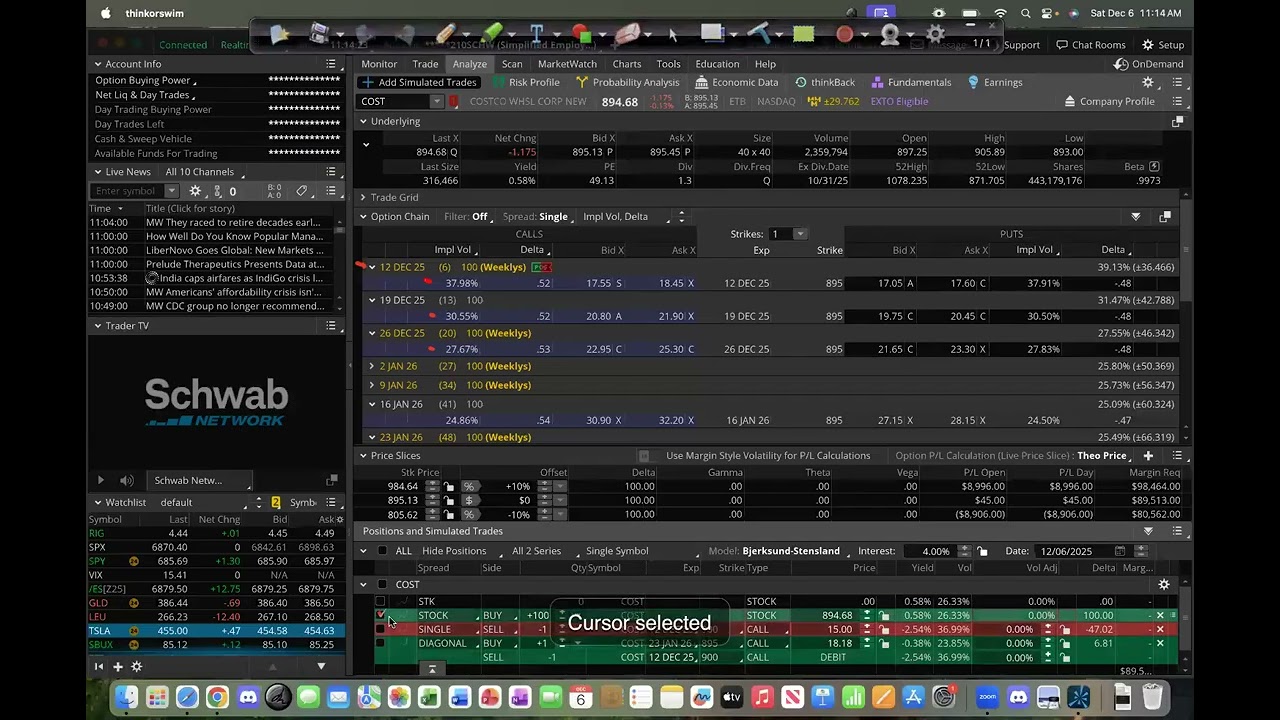Image resolution: width=1280 pixels, height=720 pixels.
Task: Click the news tag filter icon
Action: tap(302, 191)
